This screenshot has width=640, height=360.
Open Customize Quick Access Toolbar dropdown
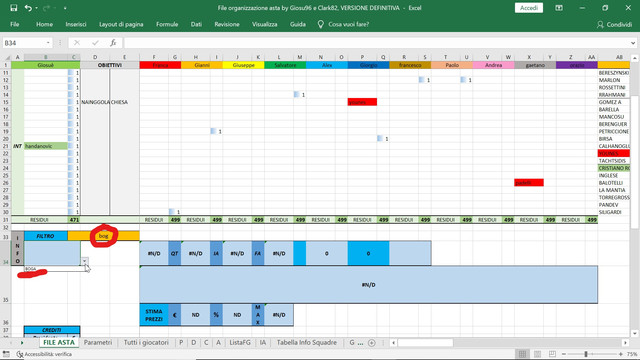[65, 8]
